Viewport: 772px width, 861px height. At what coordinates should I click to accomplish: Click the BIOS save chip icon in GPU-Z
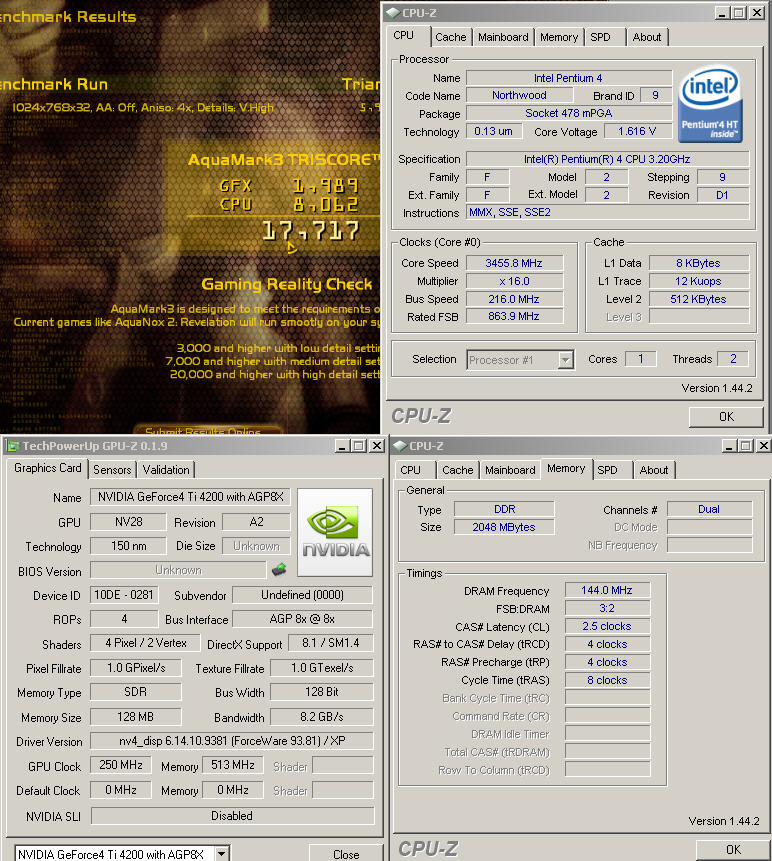pos(279,569)
